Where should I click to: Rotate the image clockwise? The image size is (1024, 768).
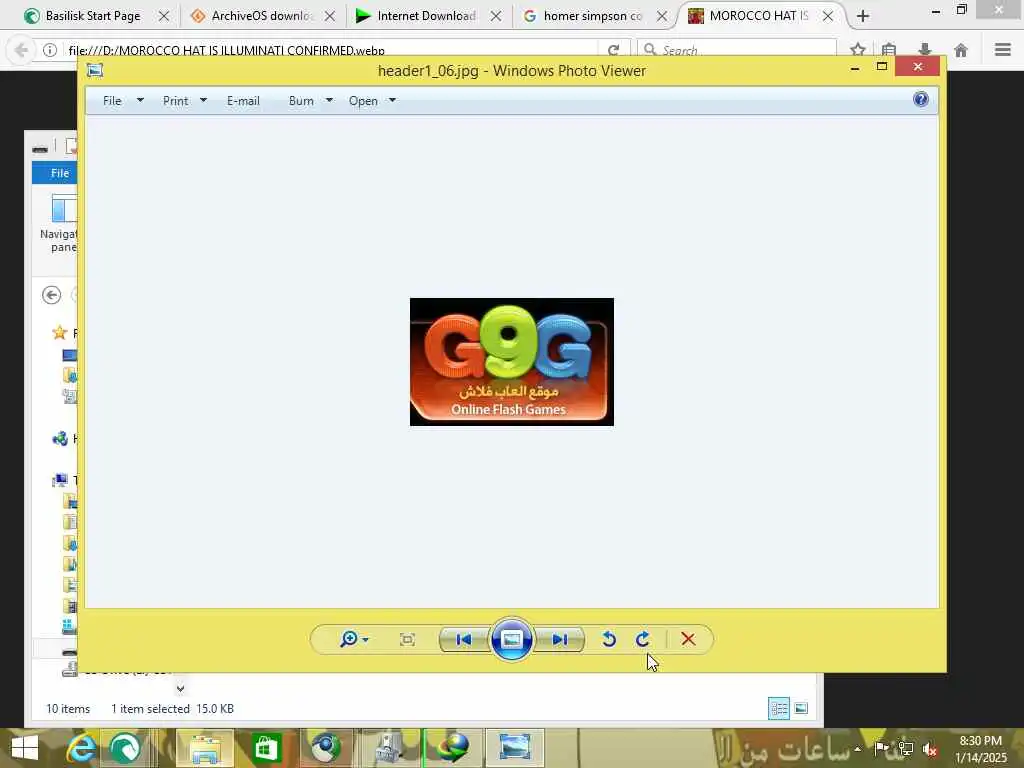tap(643, 639)
